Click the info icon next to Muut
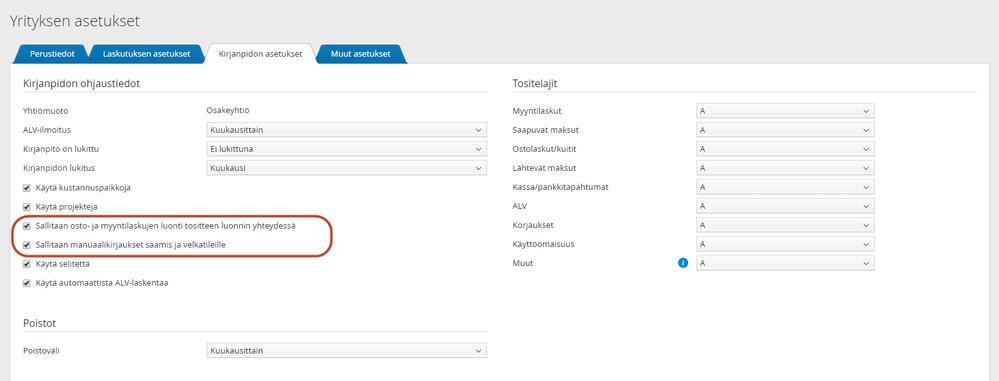The height and width of the screenshot is (381, 999). click(683, 262)
